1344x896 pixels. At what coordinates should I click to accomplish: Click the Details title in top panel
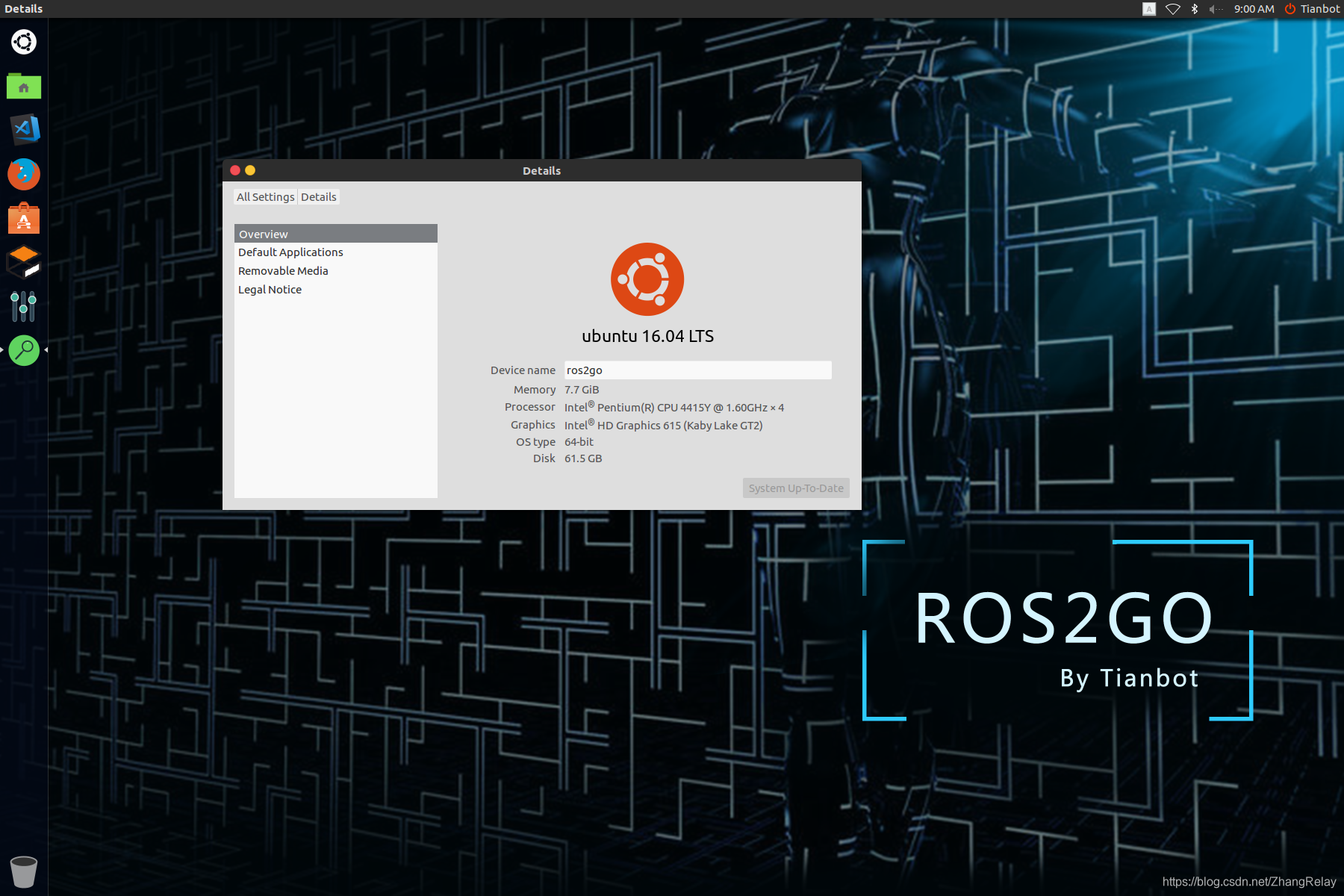(24, 9)
